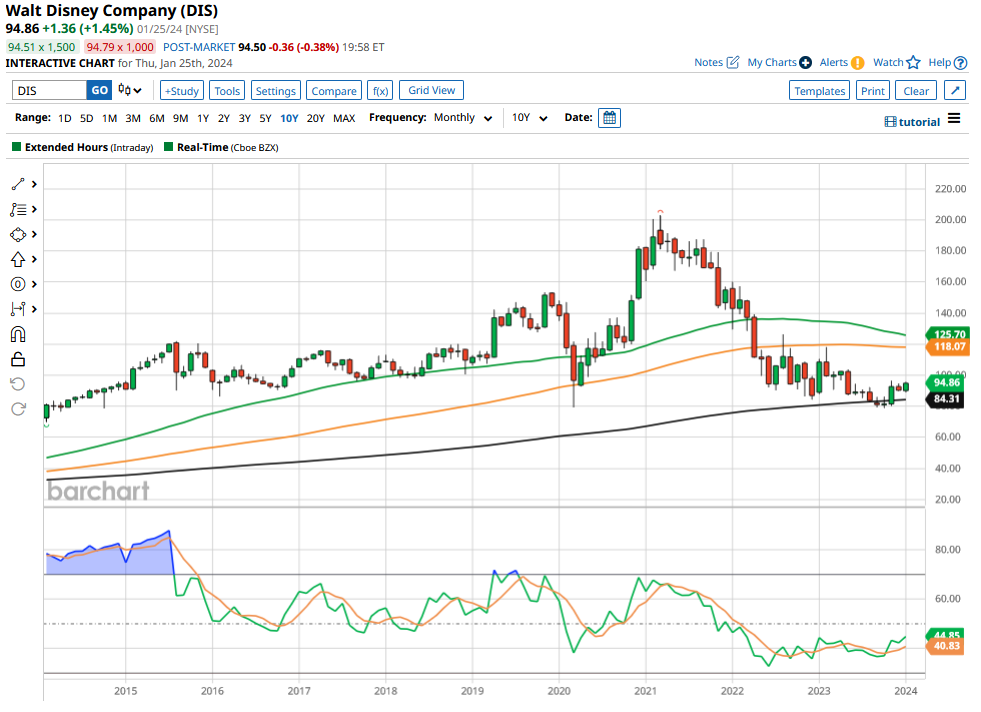Switch range to MAX

point(344,118)
